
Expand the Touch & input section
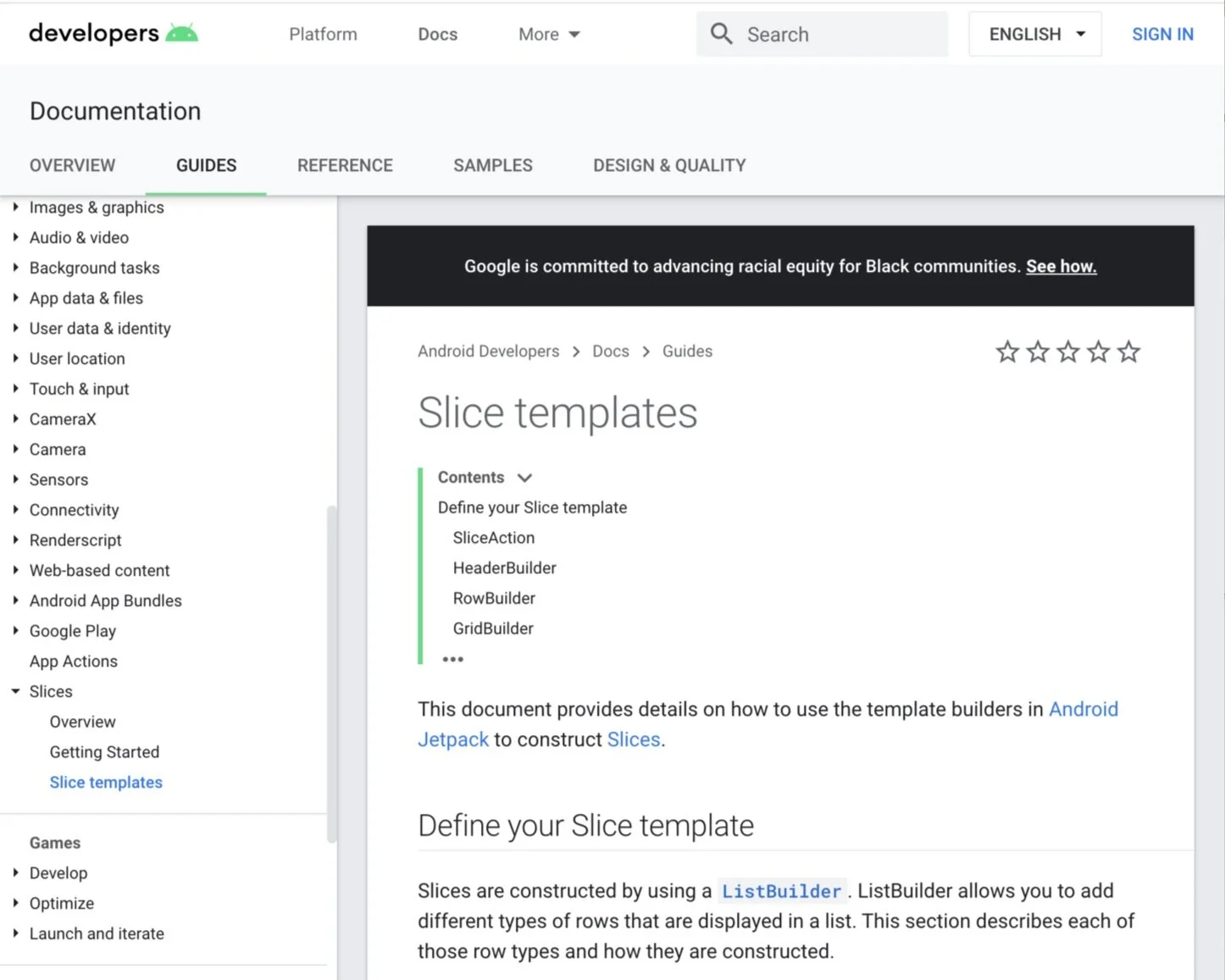pos(15,389)
